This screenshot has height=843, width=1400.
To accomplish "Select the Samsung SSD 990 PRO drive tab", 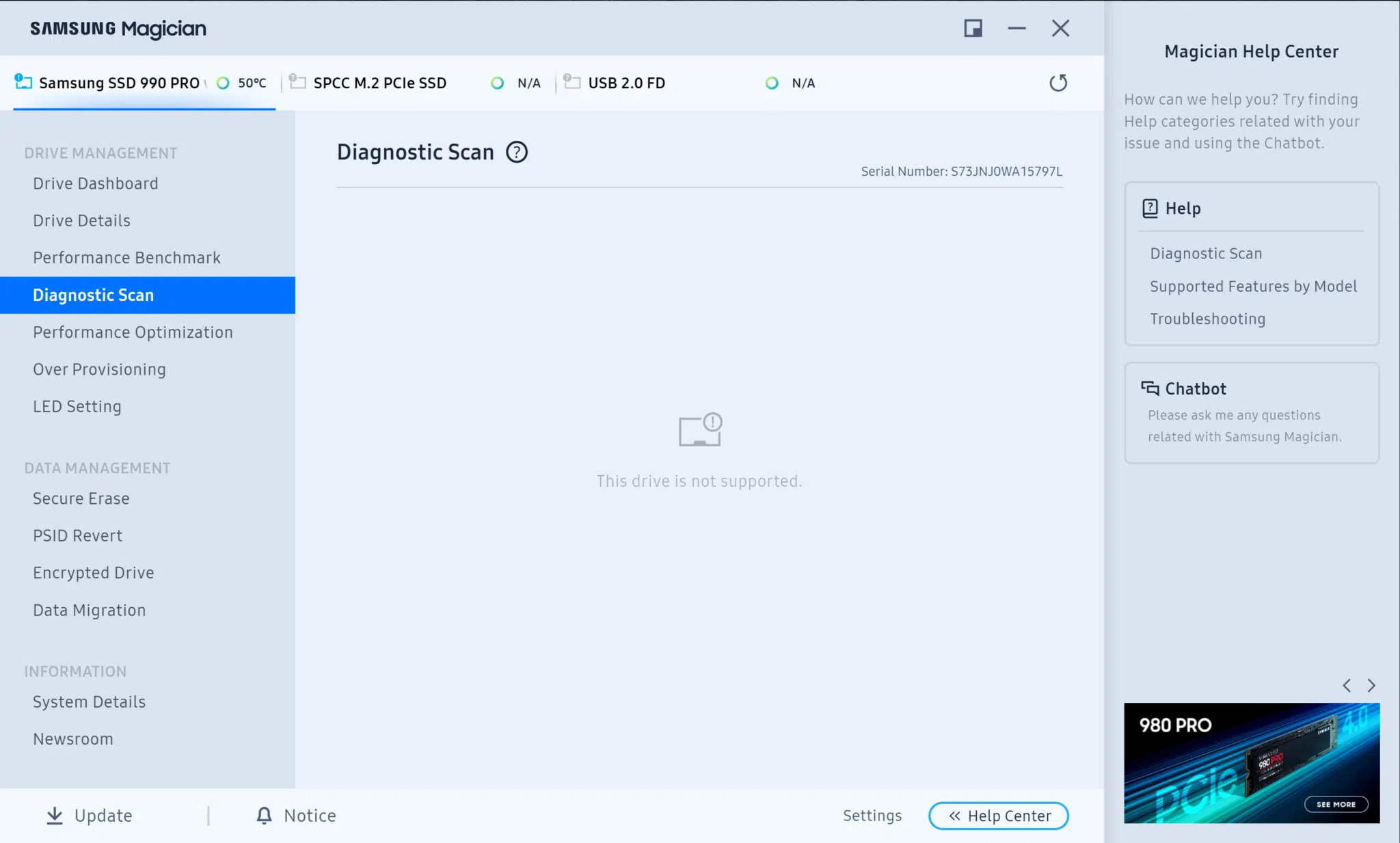I will (x=144, y=83).
